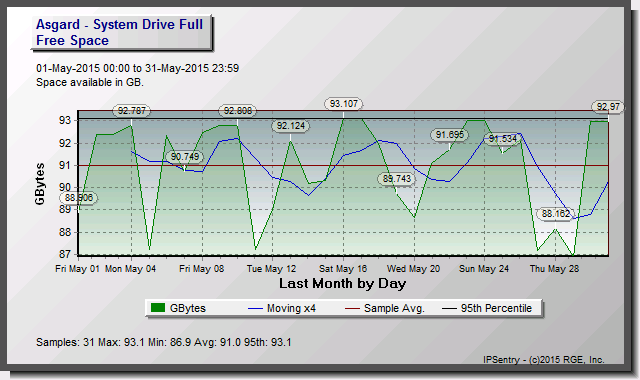Image resolution: width=640 pixels, height=380 pixels.
Task: Click the 89.743 data label
Action: [397, 179]
